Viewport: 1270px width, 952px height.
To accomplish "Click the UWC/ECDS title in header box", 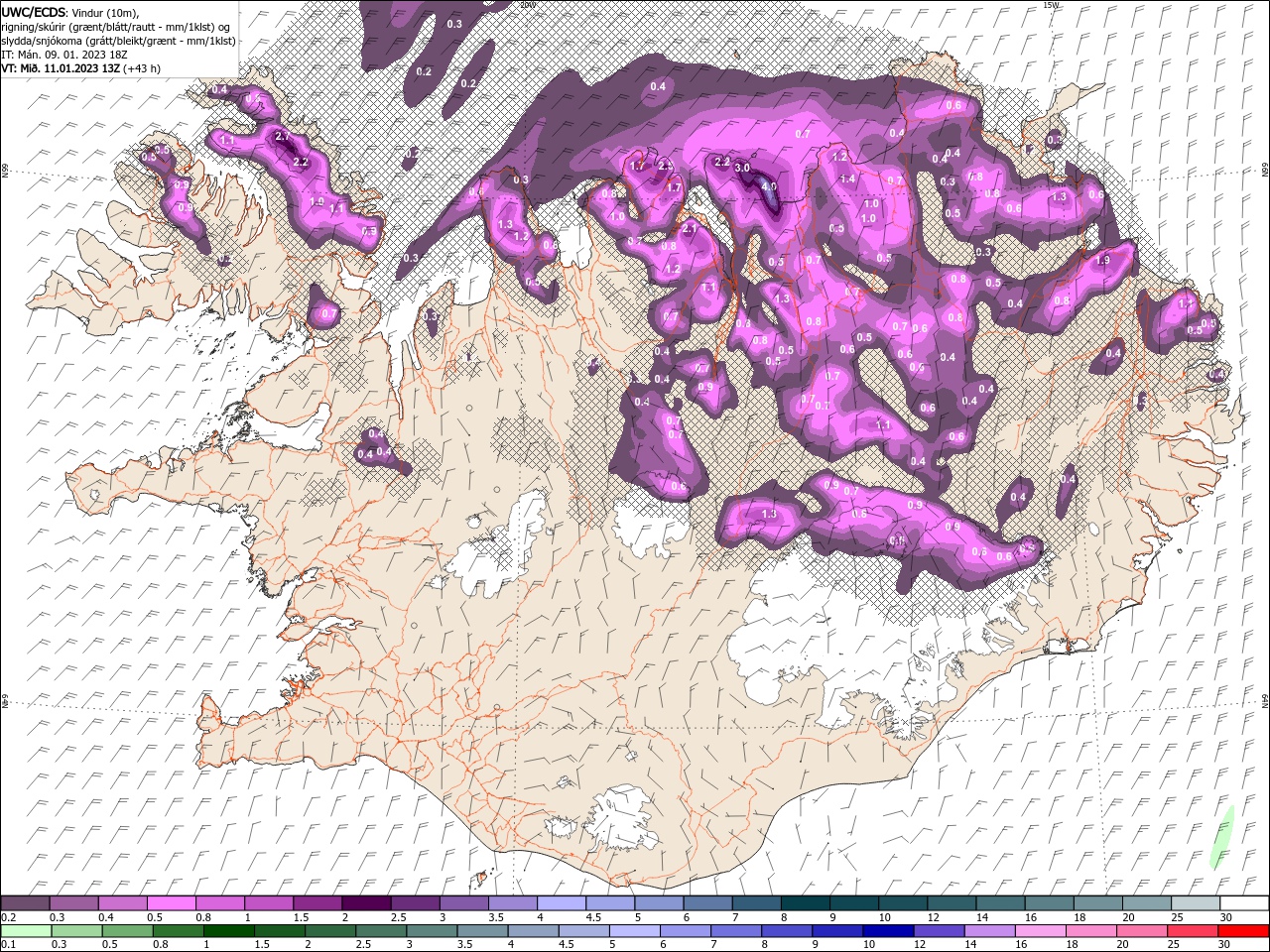I will pyautogui.click(x=34, y=12).
